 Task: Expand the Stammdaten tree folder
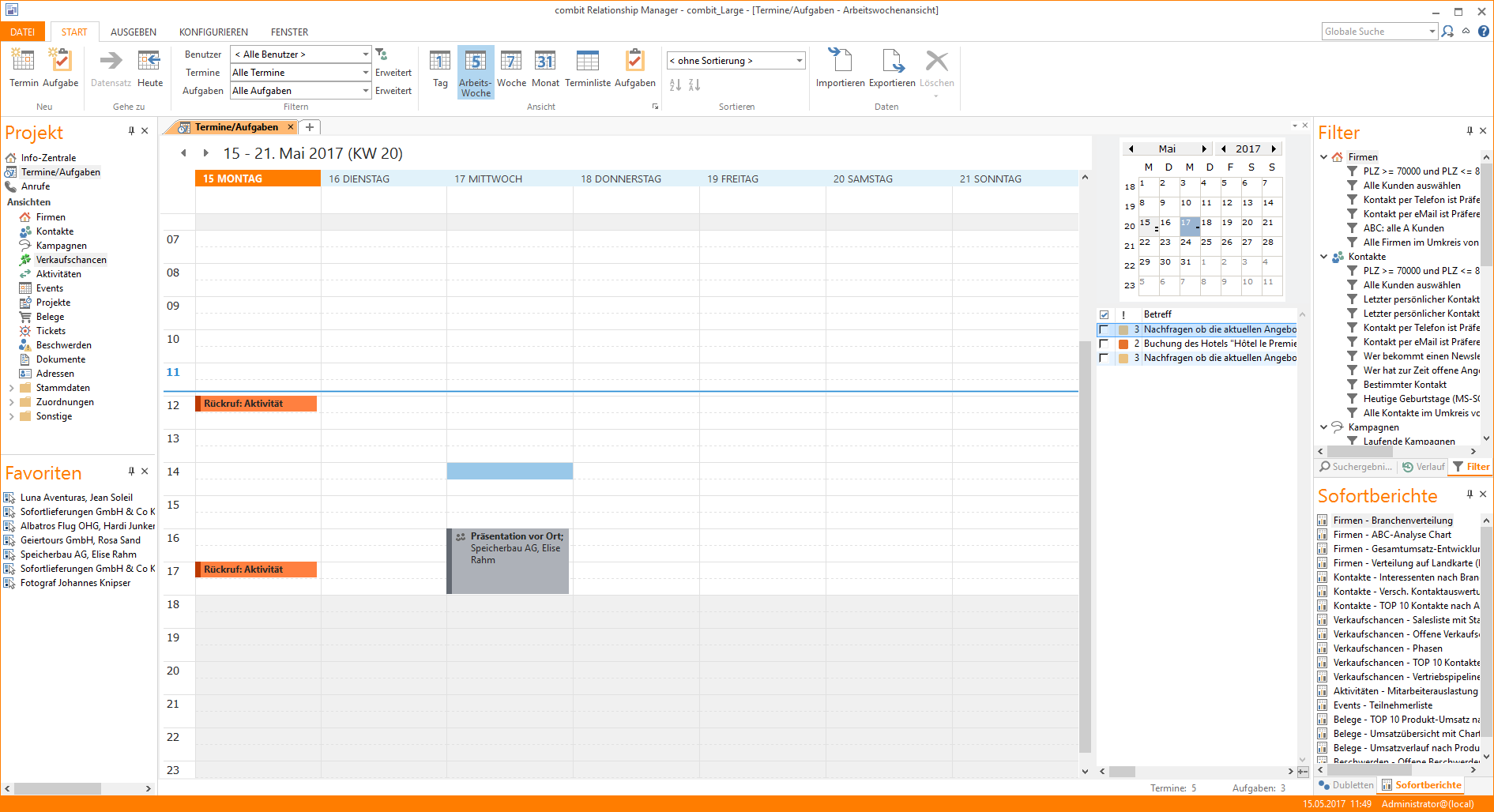[x=11, y=388]
